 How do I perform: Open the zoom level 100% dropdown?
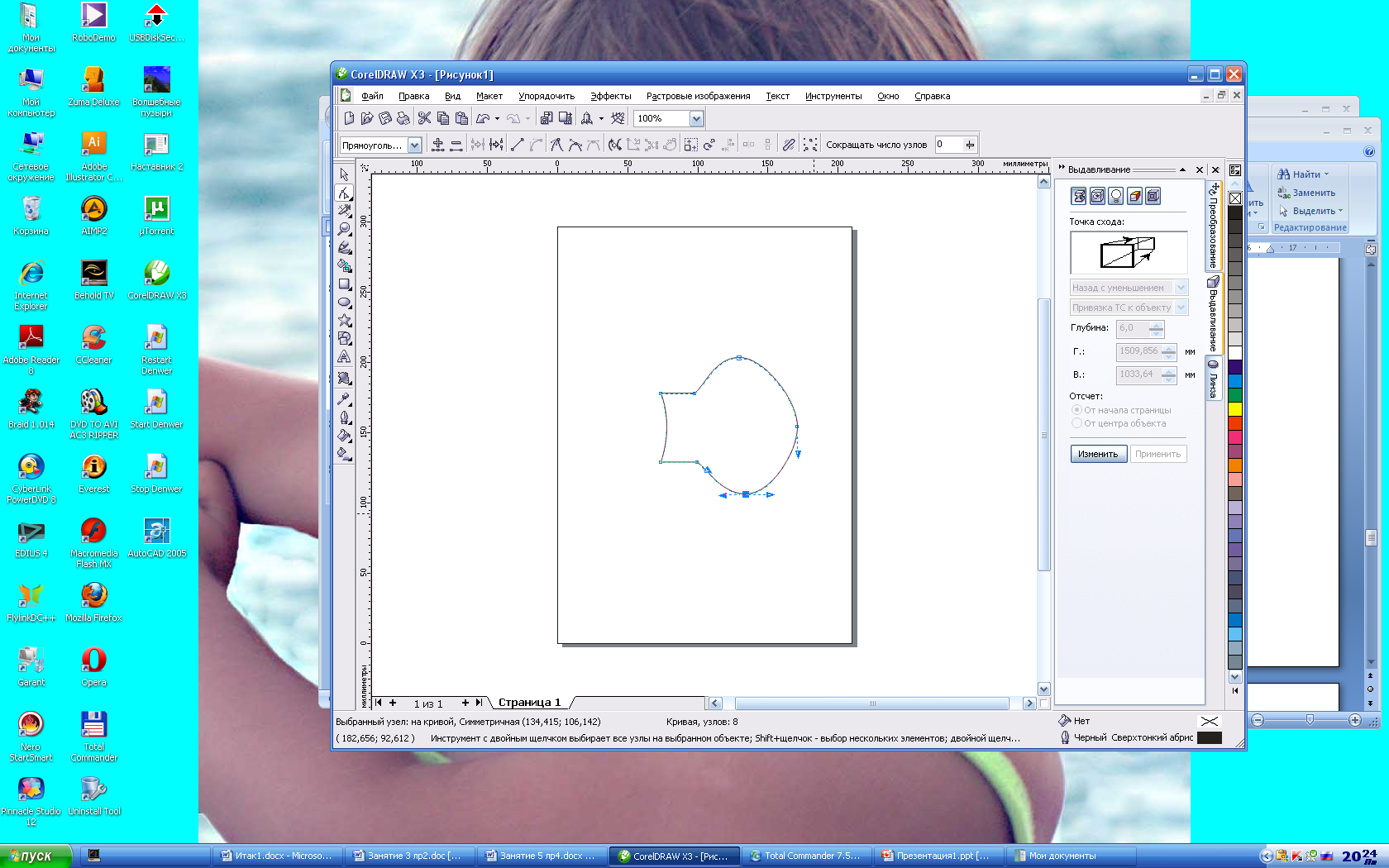coord(696,118)
